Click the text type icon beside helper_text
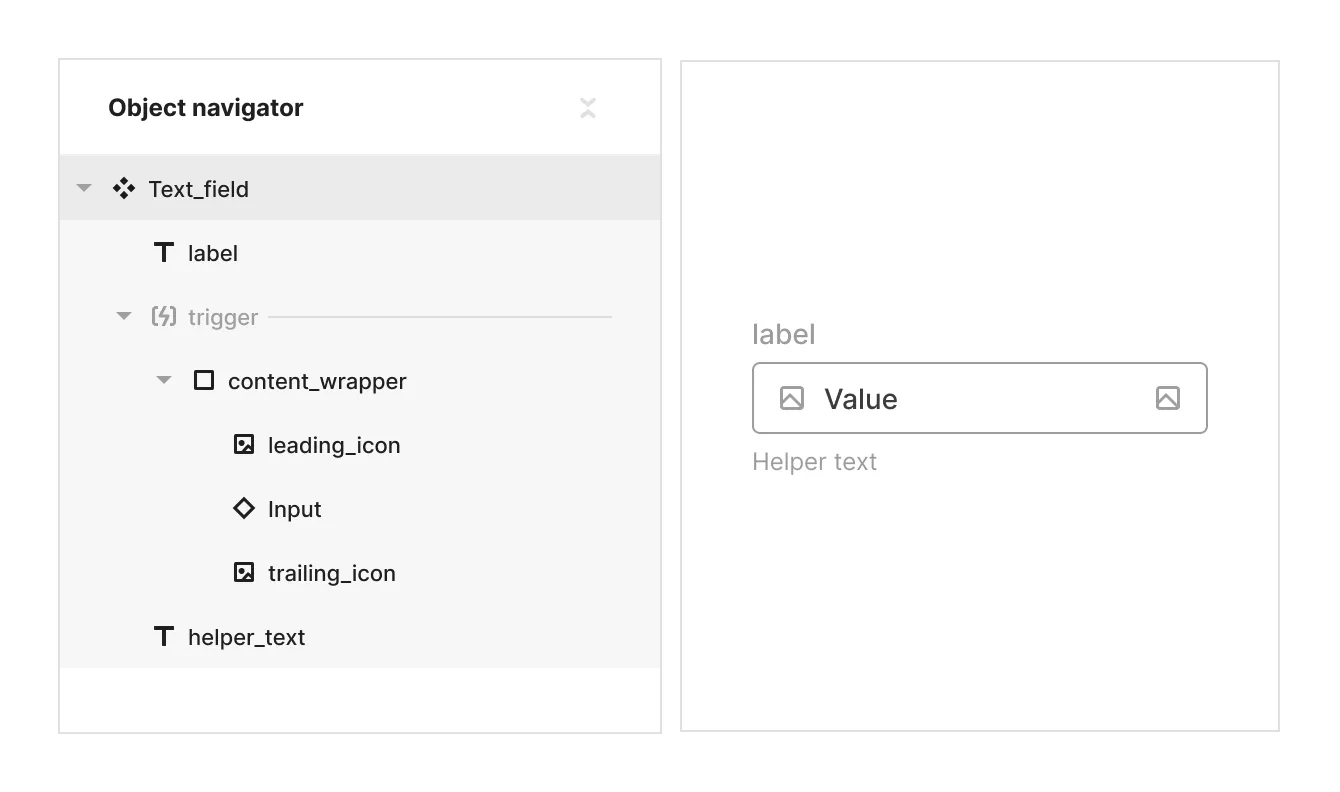The image size is (1340, 792). (x=164, y=636)
